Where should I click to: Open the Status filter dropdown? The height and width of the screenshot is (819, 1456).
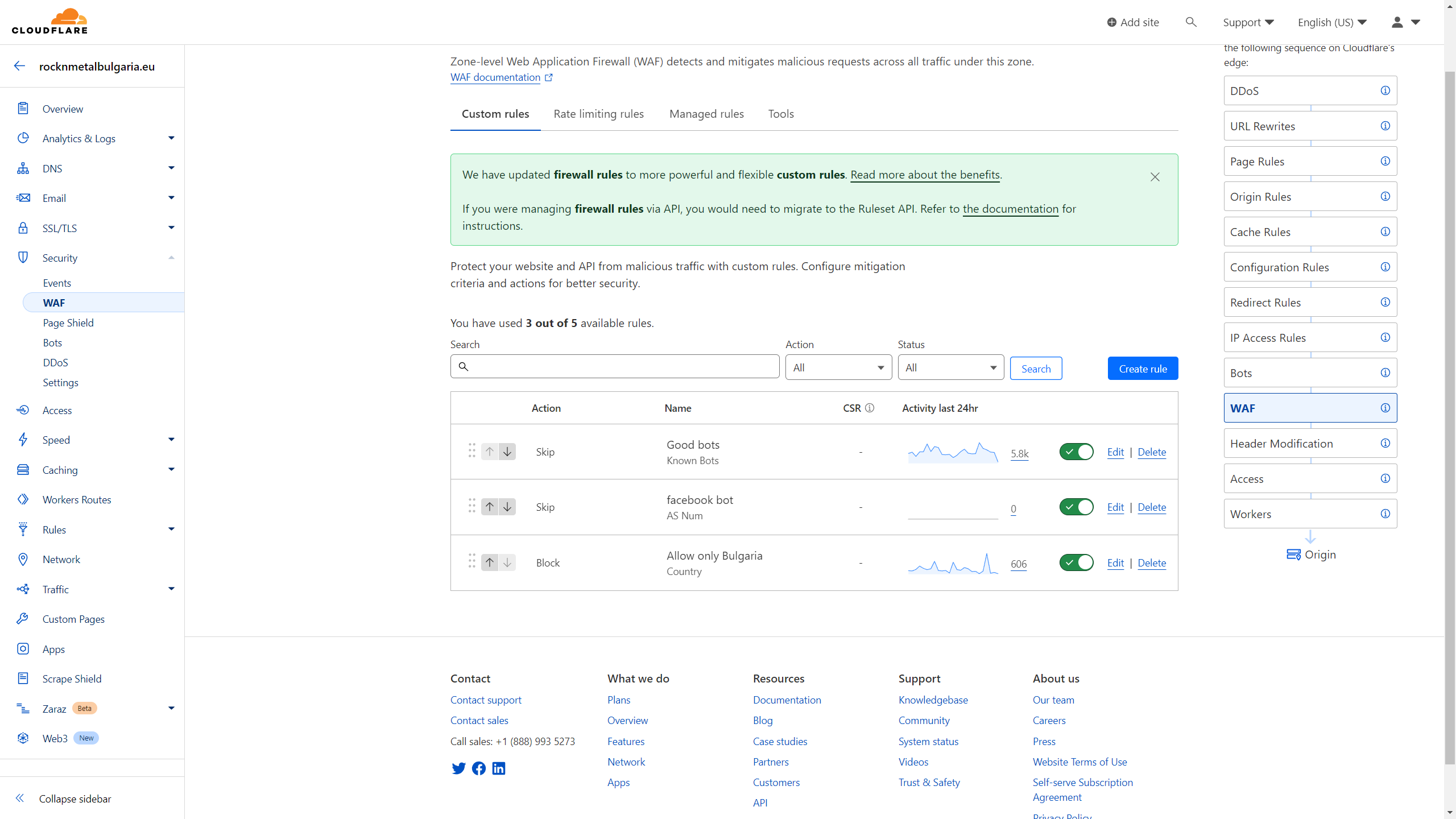tap(950, 367)
